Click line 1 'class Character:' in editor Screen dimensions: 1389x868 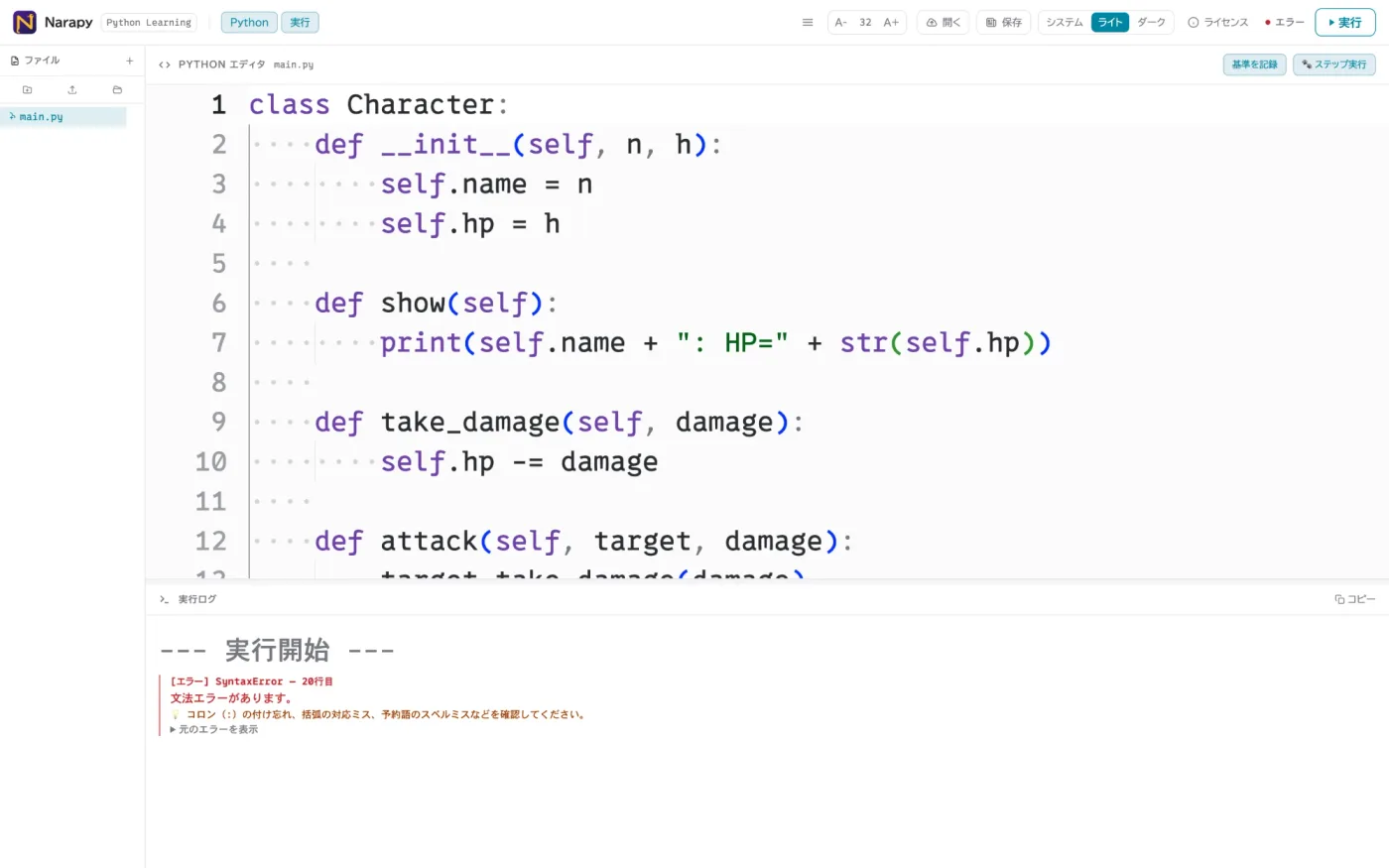[x=378, y=104]
